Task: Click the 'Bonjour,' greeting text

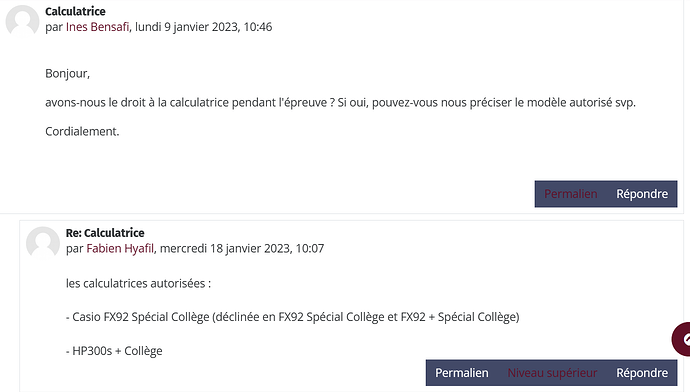Action: pos(67,73)
